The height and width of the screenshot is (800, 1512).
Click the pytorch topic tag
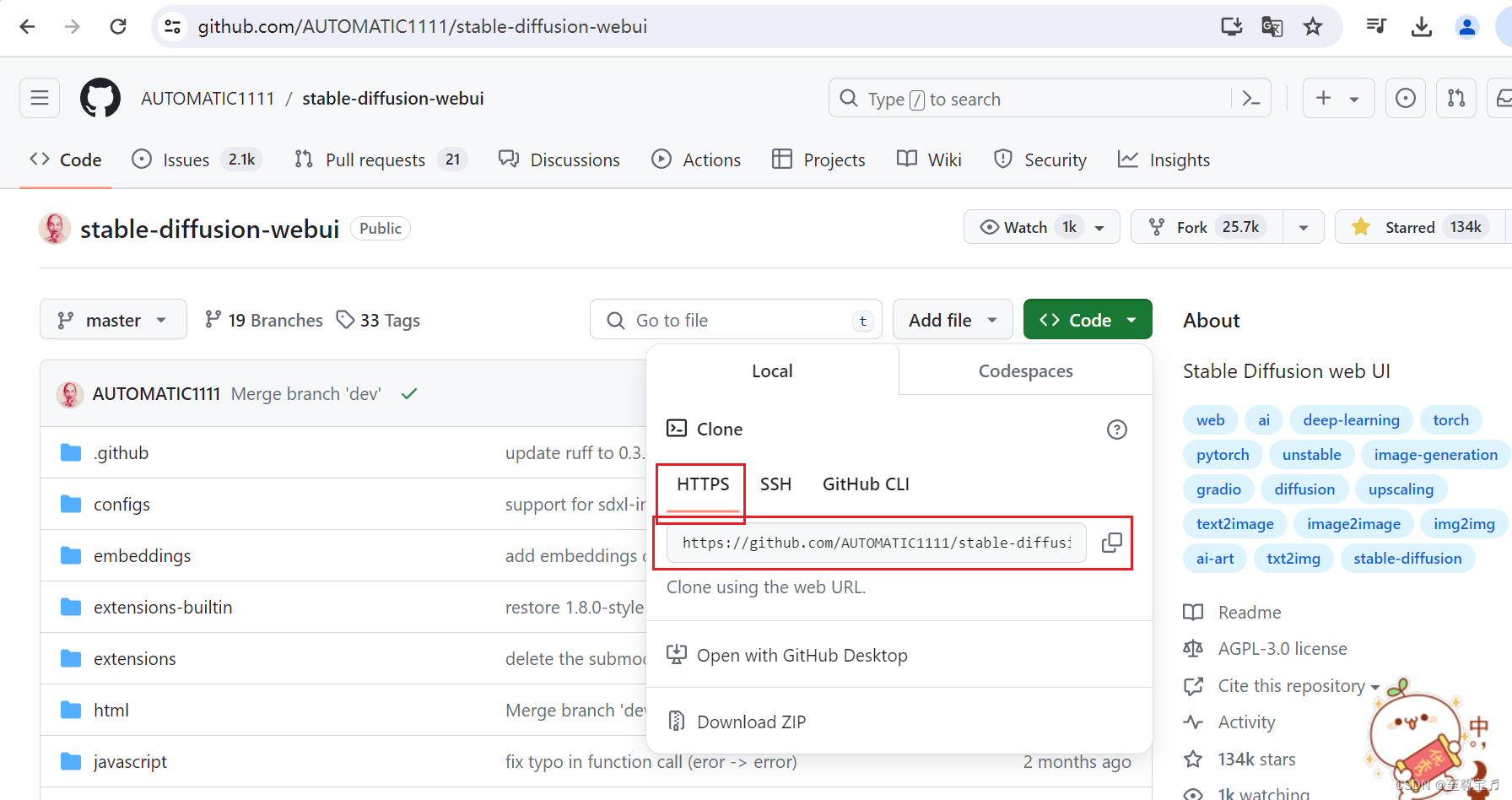pyautogui.click(x=1223, y=455)
